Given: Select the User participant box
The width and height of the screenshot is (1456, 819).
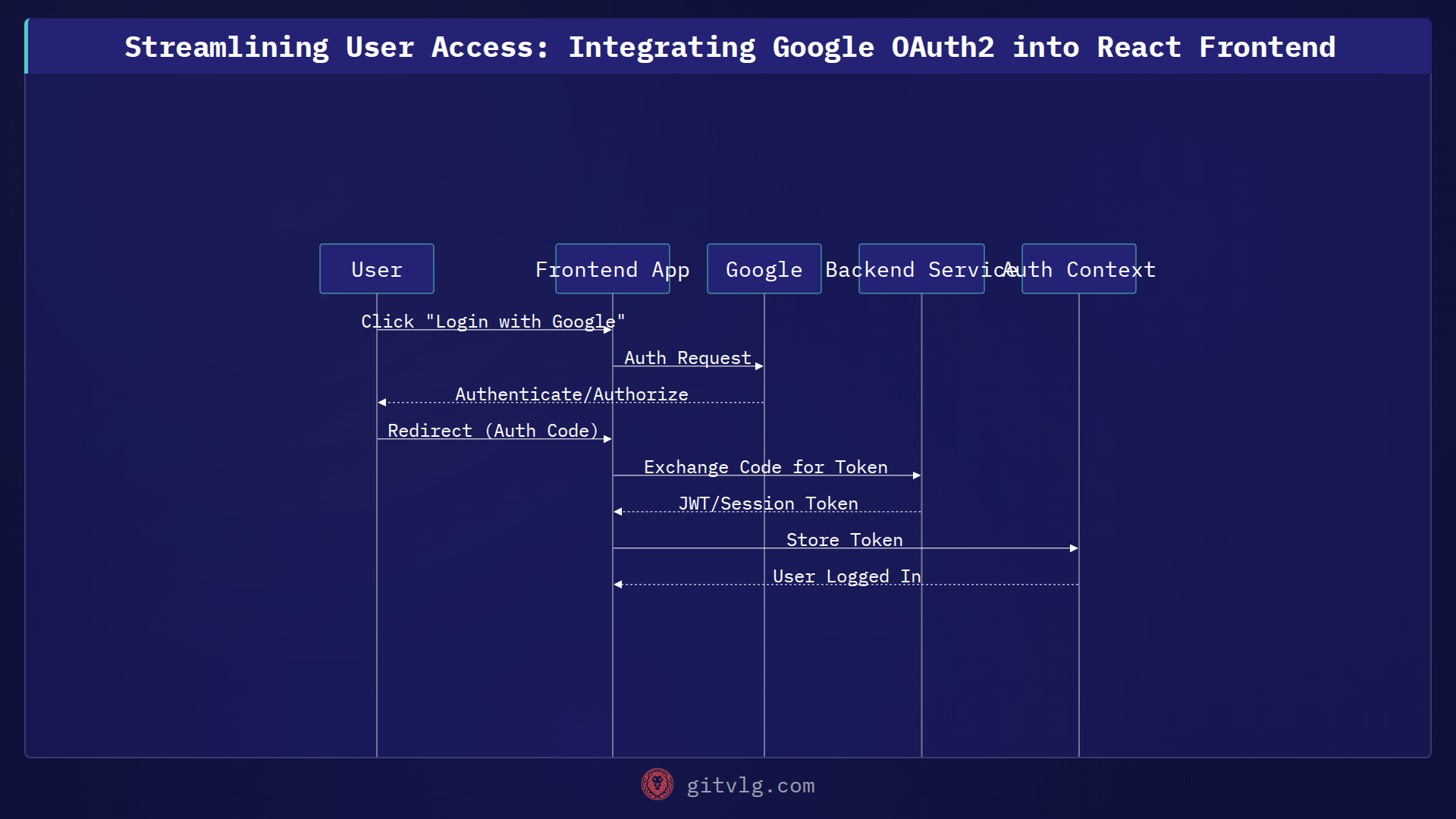Looking at the screenshot, I should (377, 268).
